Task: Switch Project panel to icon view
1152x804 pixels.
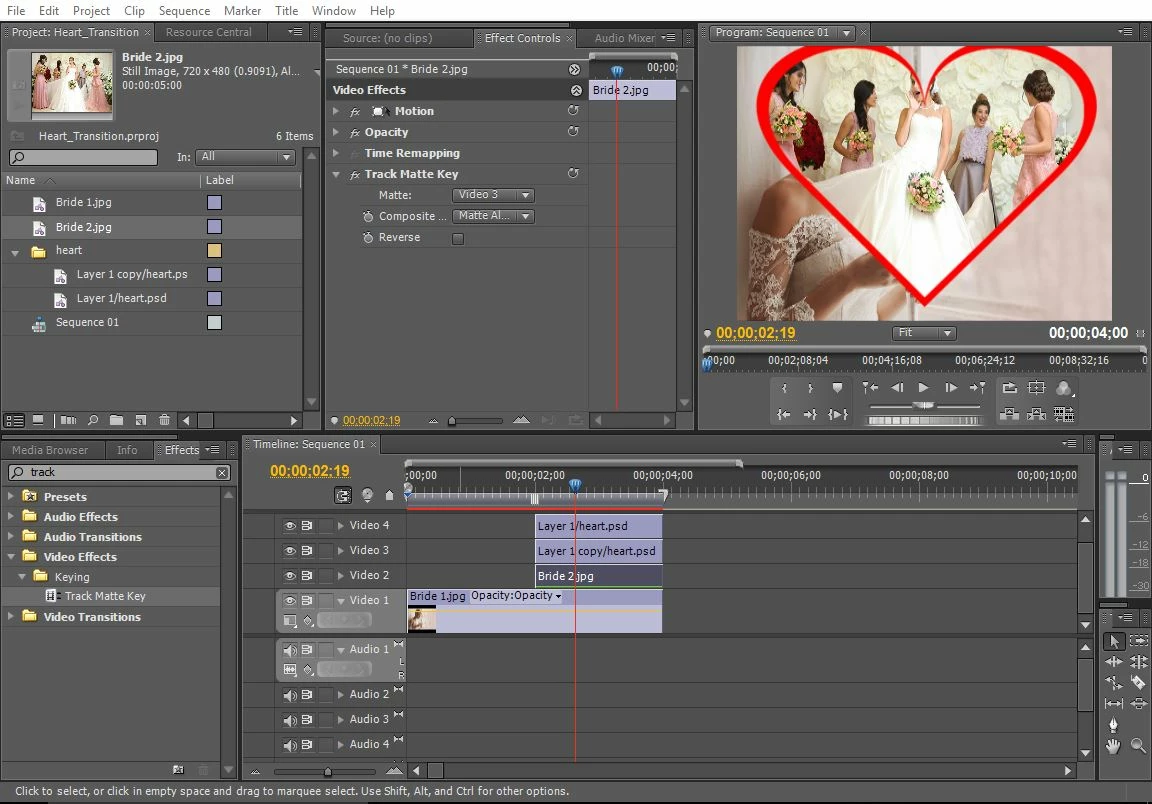Action: pos(38,420)
